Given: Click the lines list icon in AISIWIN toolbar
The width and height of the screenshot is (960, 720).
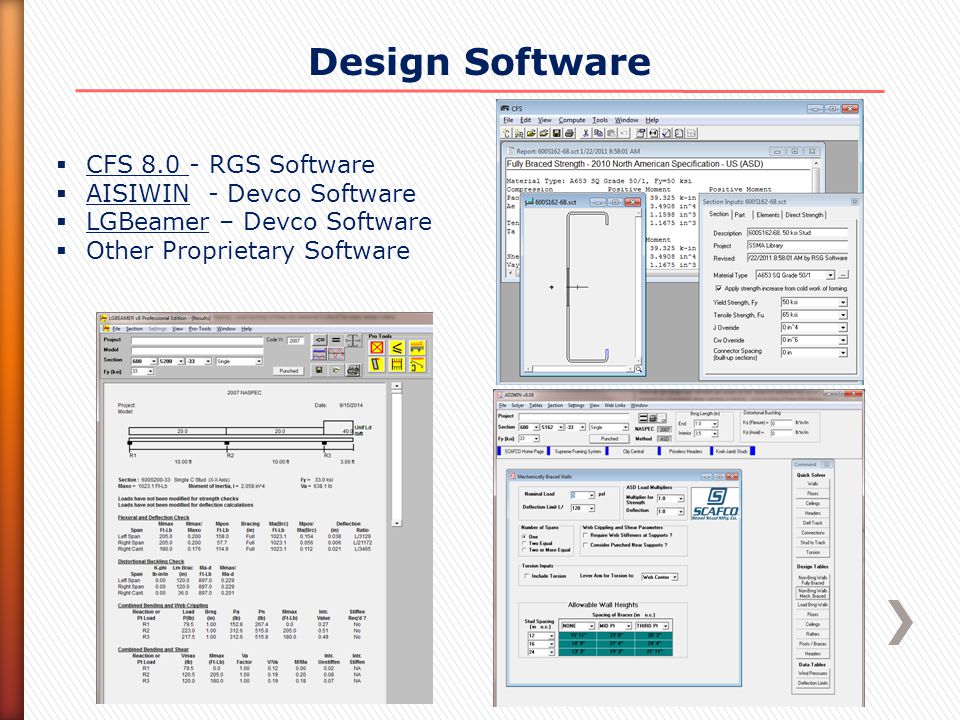Looking at the screenshot, I should [x=643, y=418].
